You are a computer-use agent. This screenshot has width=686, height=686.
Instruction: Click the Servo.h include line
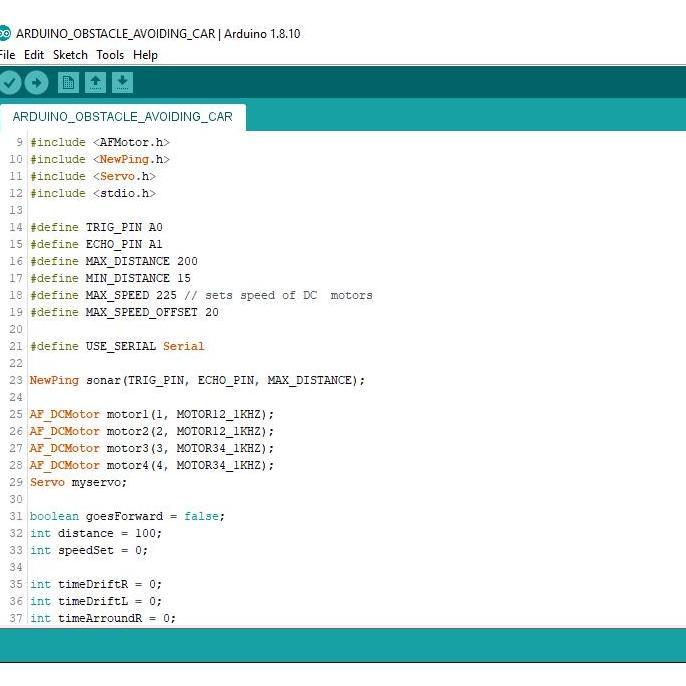tap(93, 177)
